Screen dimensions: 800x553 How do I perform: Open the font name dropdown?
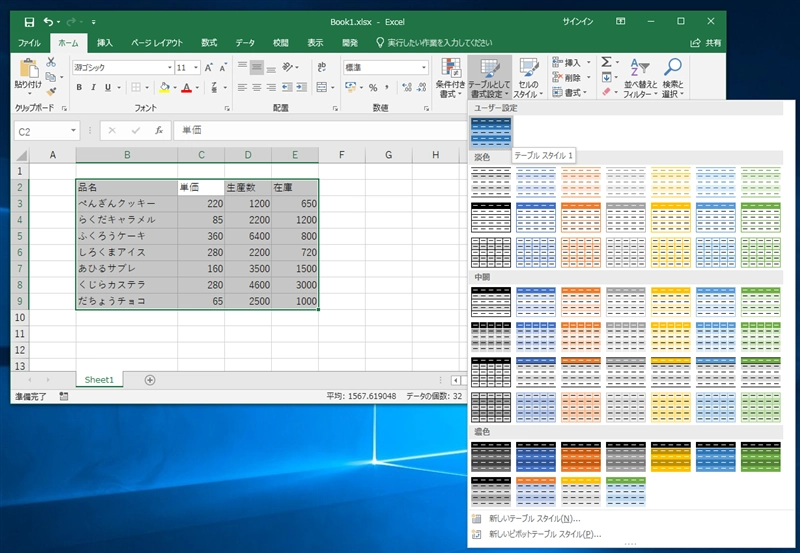pyautogui.click(x=170, y=67)
